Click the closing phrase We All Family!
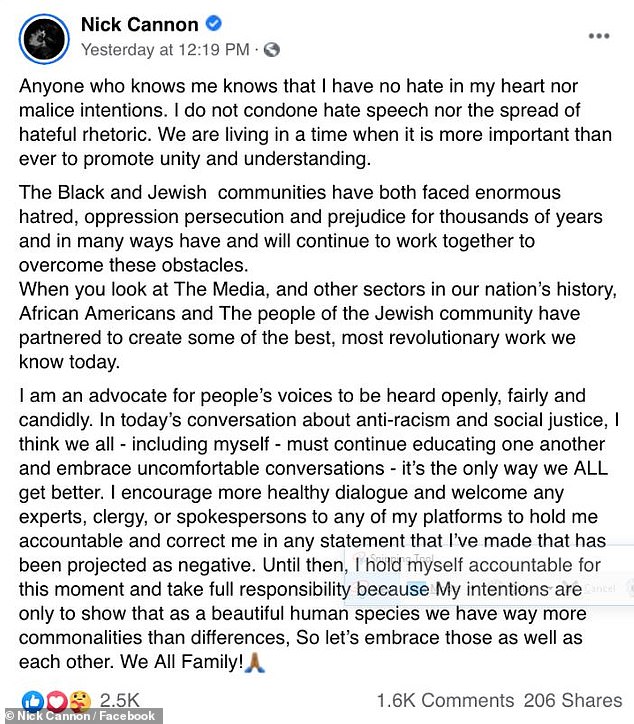This screenshot has width=634, height=724. 181,662
